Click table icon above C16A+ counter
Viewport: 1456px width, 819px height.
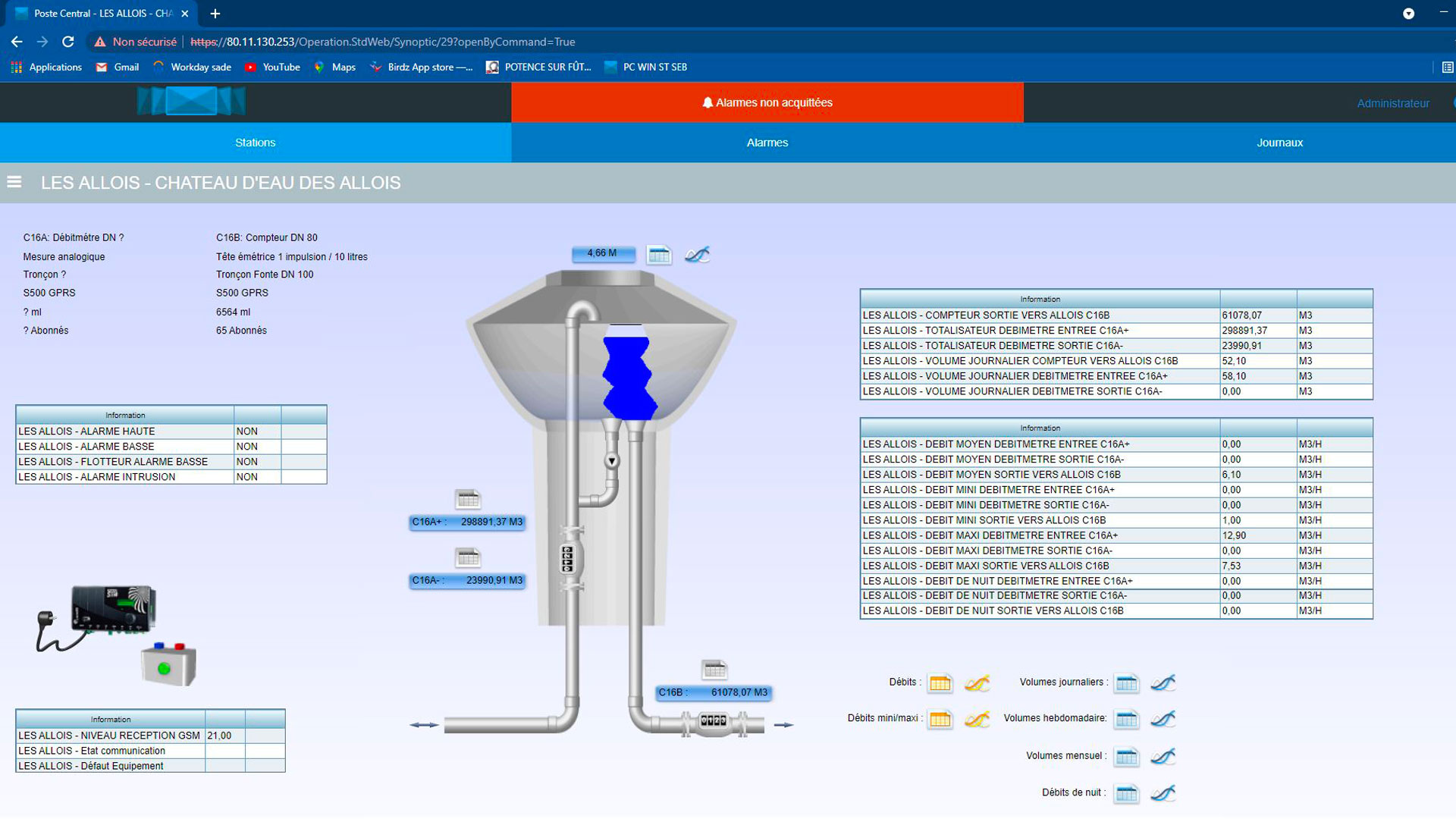tap(468, 499)
